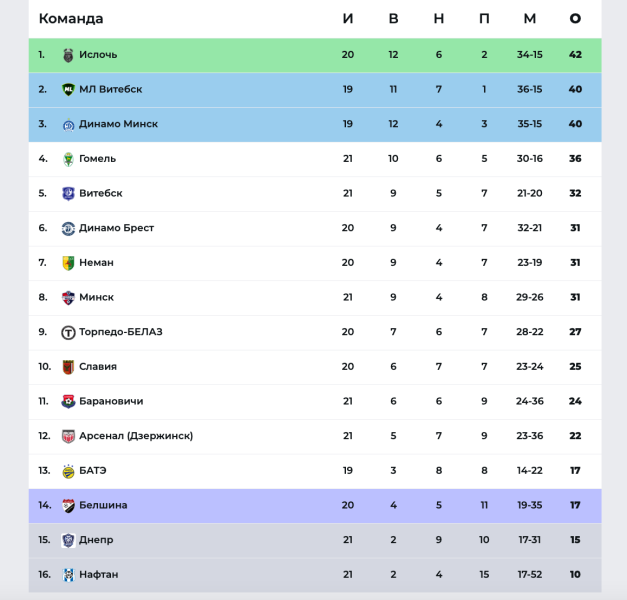This screenshot has width=627, height=600.
Task: Click Ислочь's 42 points value
Action: (x=575, y=55)
